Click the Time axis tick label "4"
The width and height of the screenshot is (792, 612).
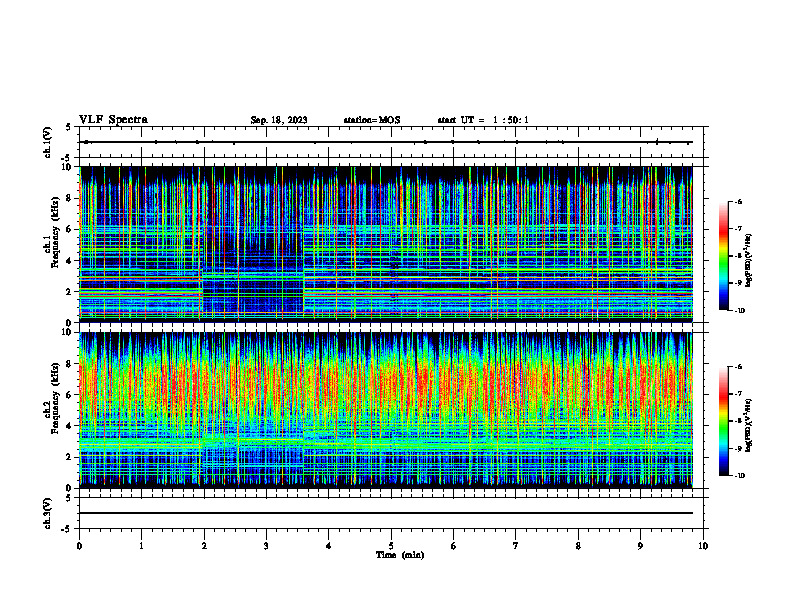[329, 546]
